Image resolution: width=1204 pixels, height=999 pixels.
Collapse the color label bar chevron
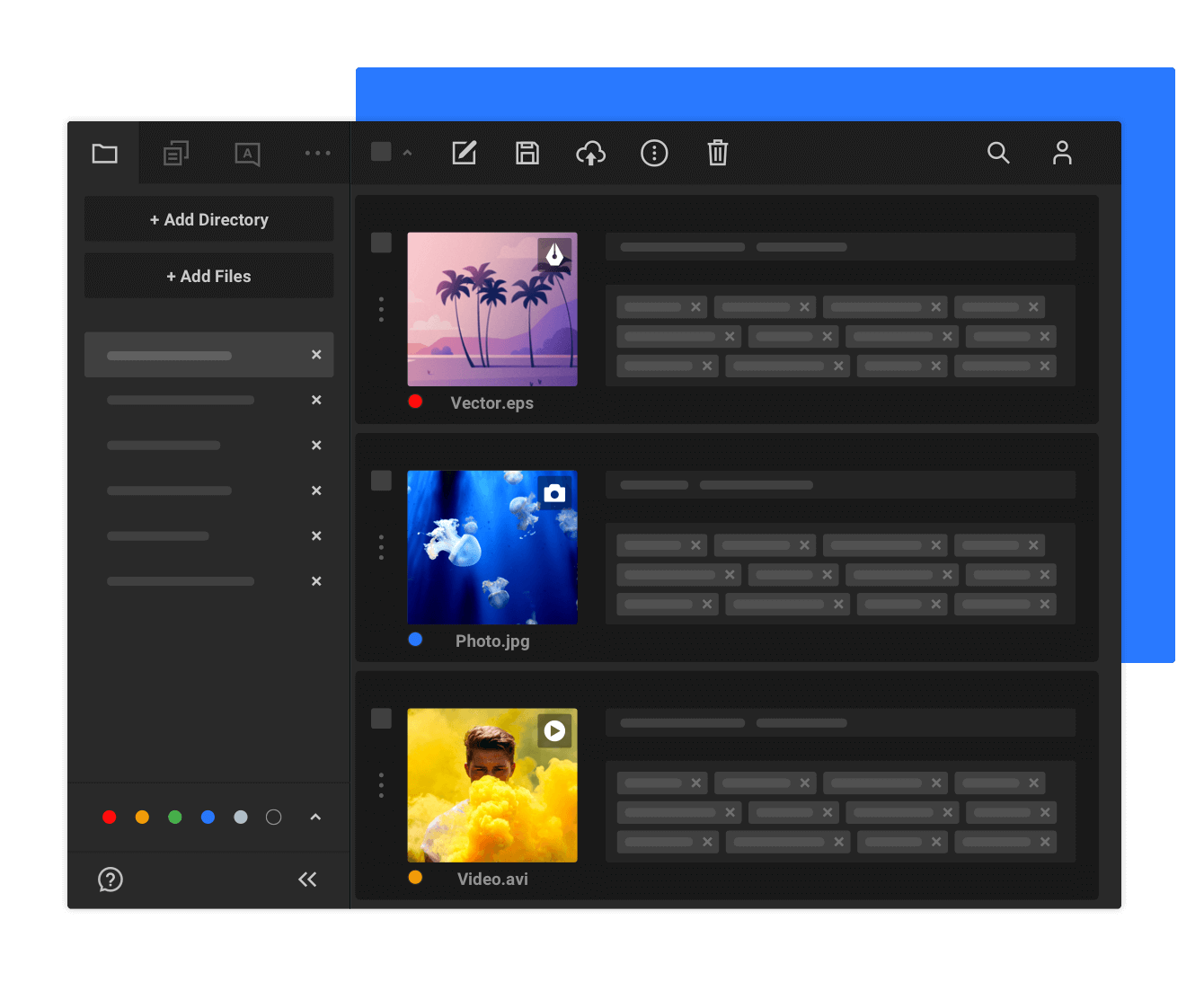tap(315, 818)
